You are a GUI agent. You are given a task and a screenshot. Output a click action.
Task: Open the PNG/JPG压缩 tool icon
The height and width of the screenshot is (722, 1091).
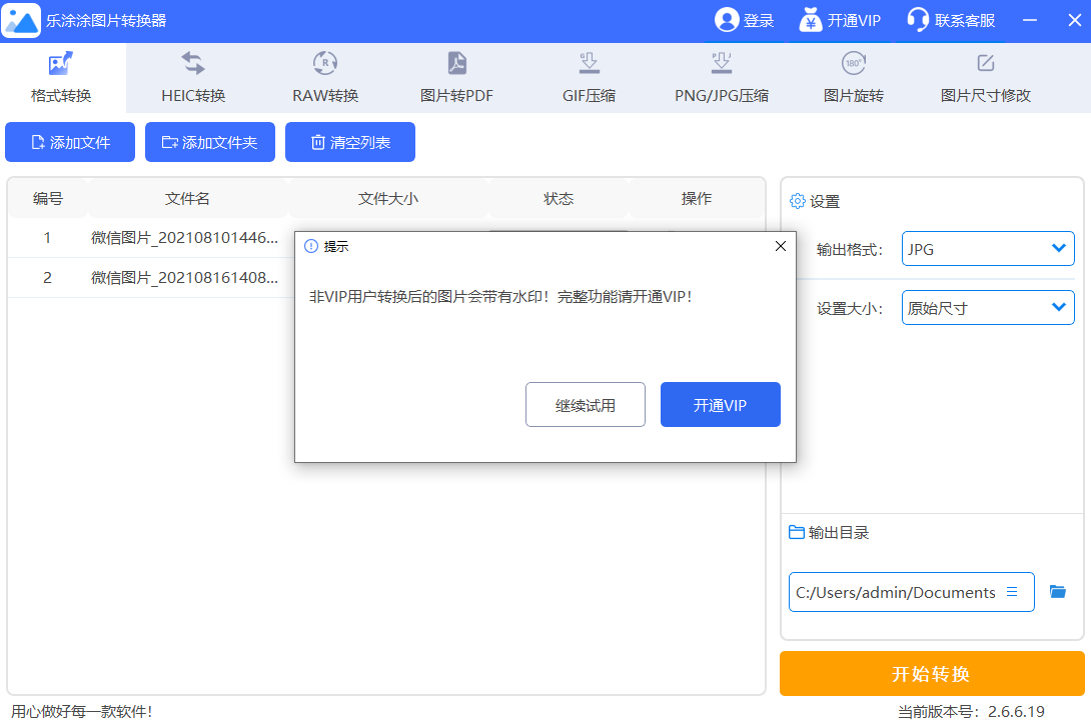[721, 63]
